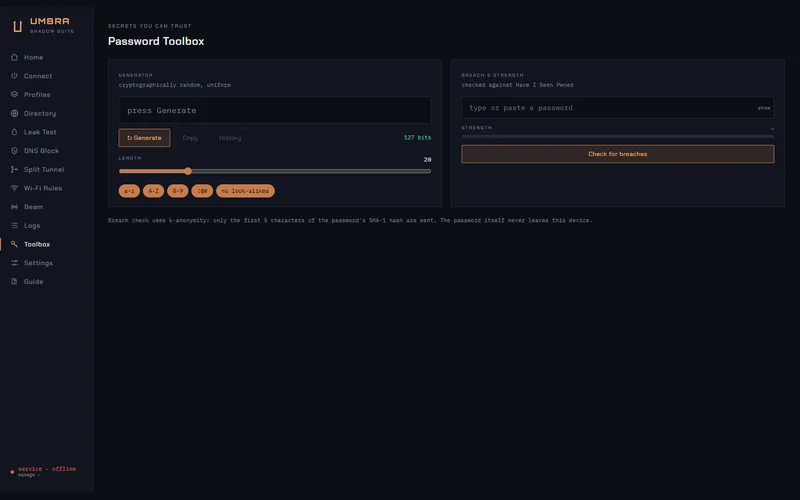Click the Split Tunnel branch icon

point(14,169)
